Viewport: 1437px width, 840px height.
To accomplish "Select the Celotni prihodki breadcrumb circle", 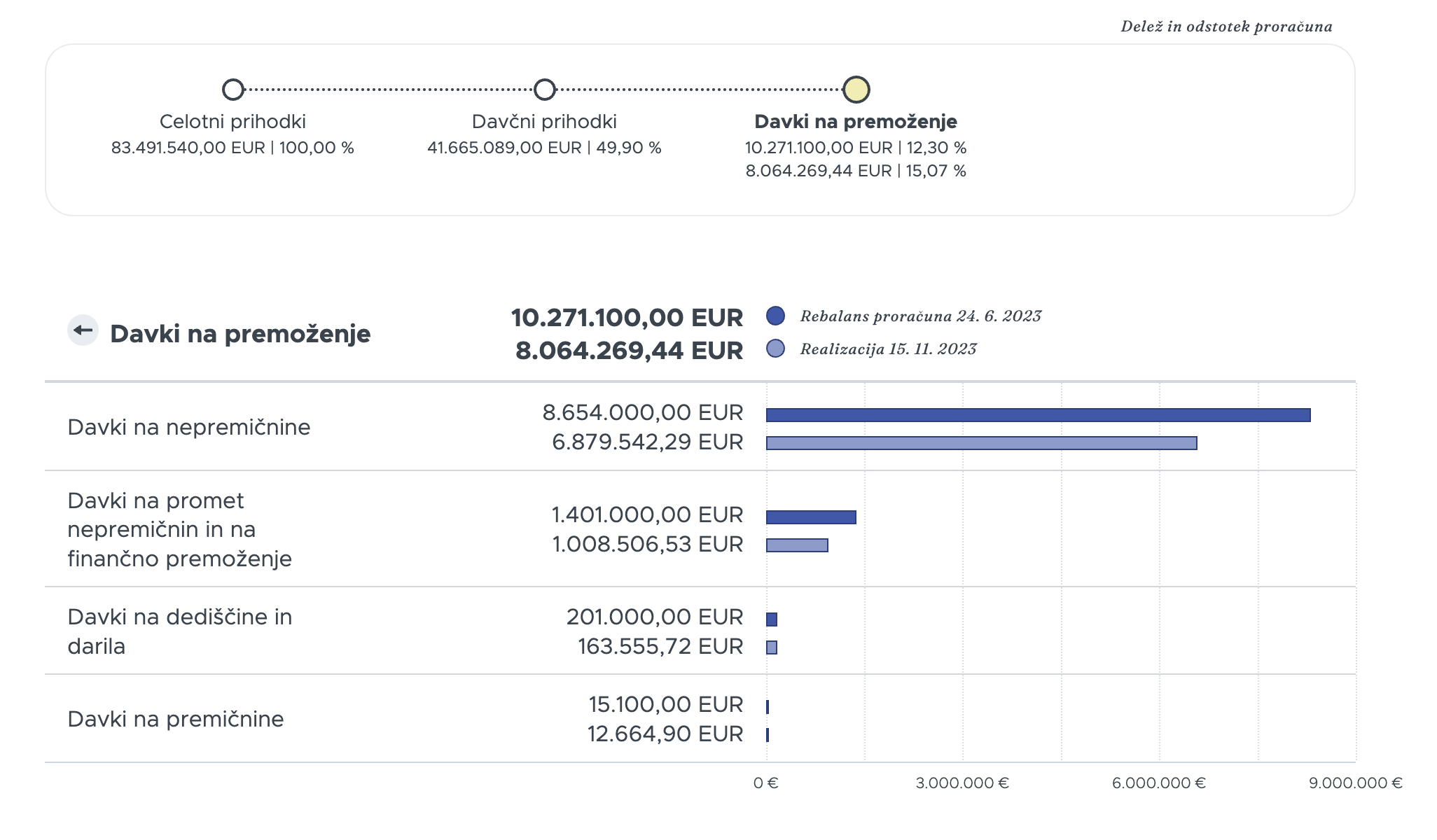I will pyautogui.click(x=233, y=90).
